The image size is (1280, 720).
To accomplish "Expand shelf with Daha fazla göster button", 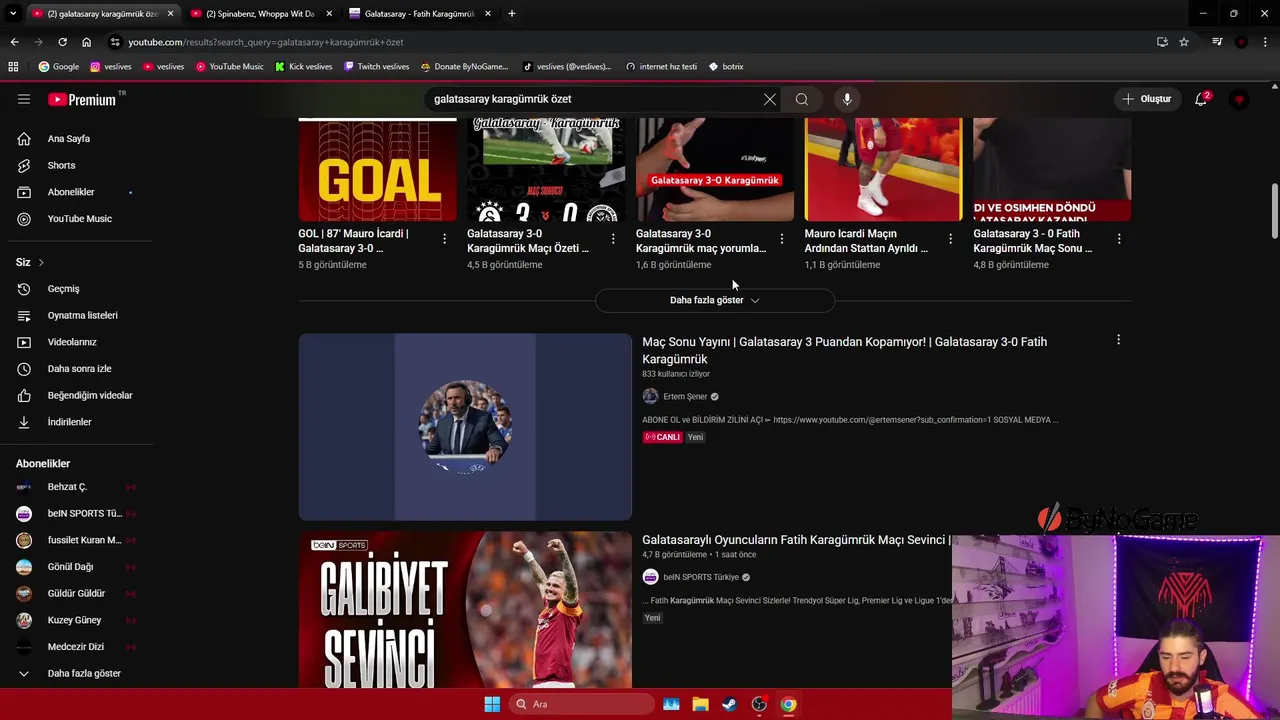I will coord(714,300).
